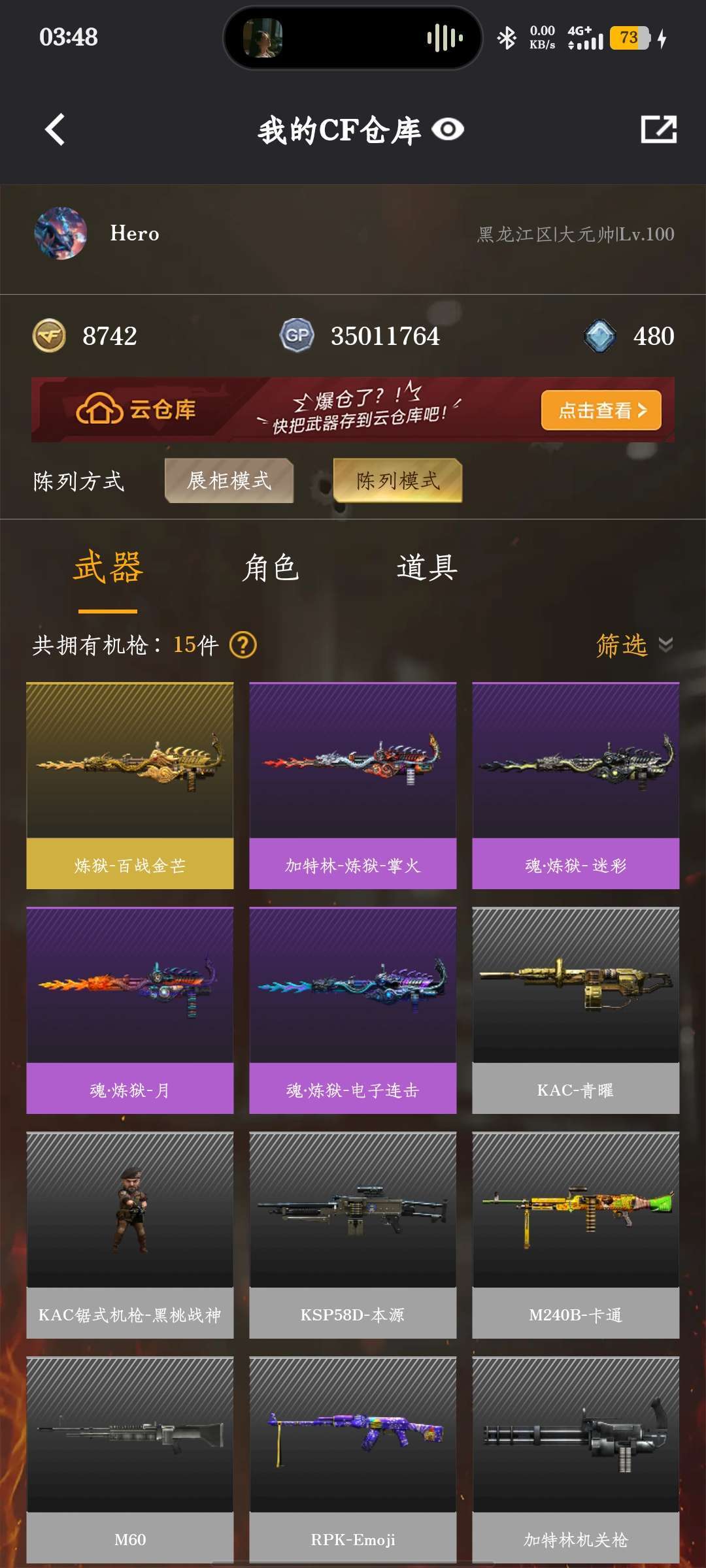Tap the CF coin currency icon
This screenshot has height=1568, width=706.
click(x=49, y=336)
